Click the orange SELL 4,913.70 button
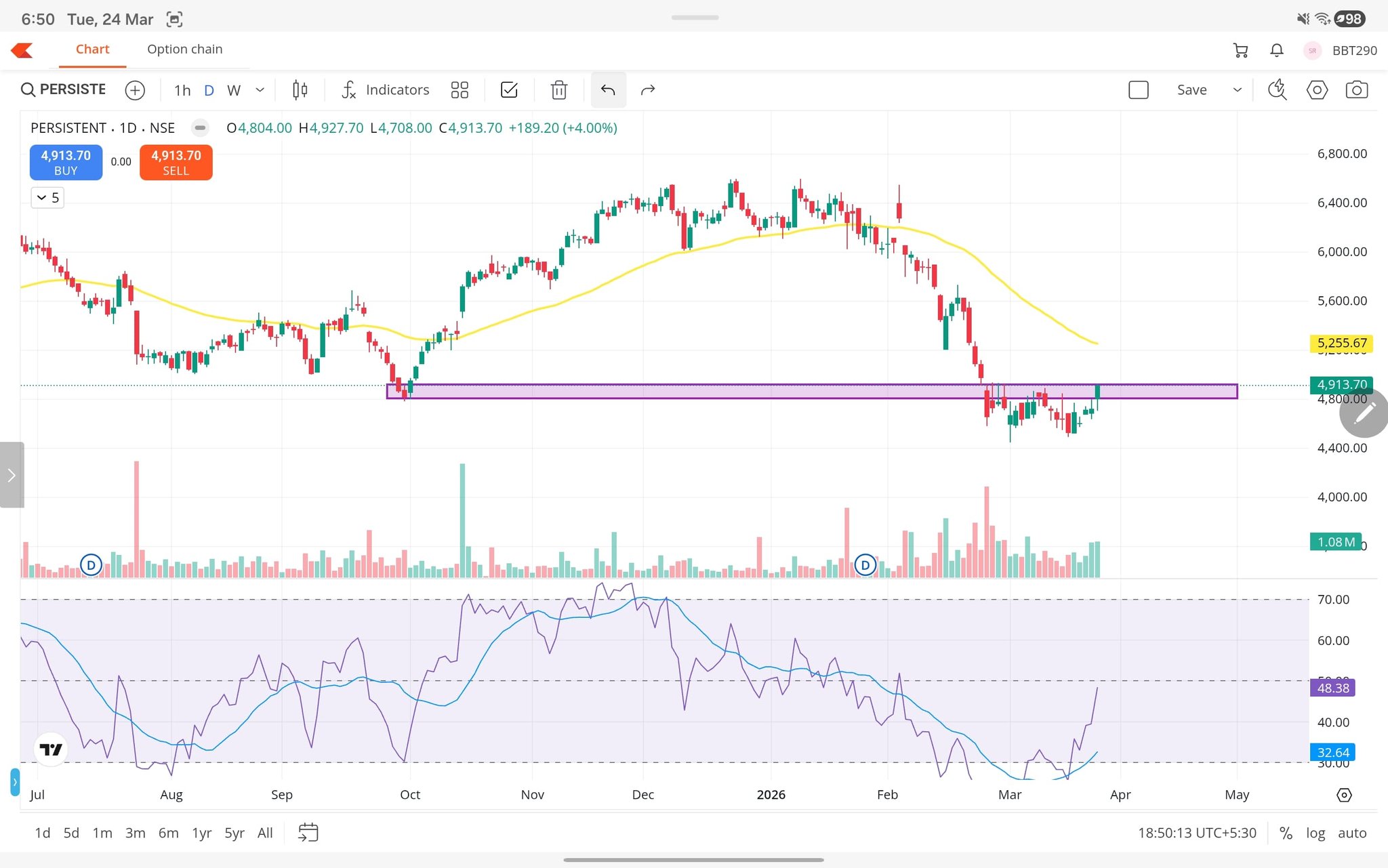 pos(176,163)
